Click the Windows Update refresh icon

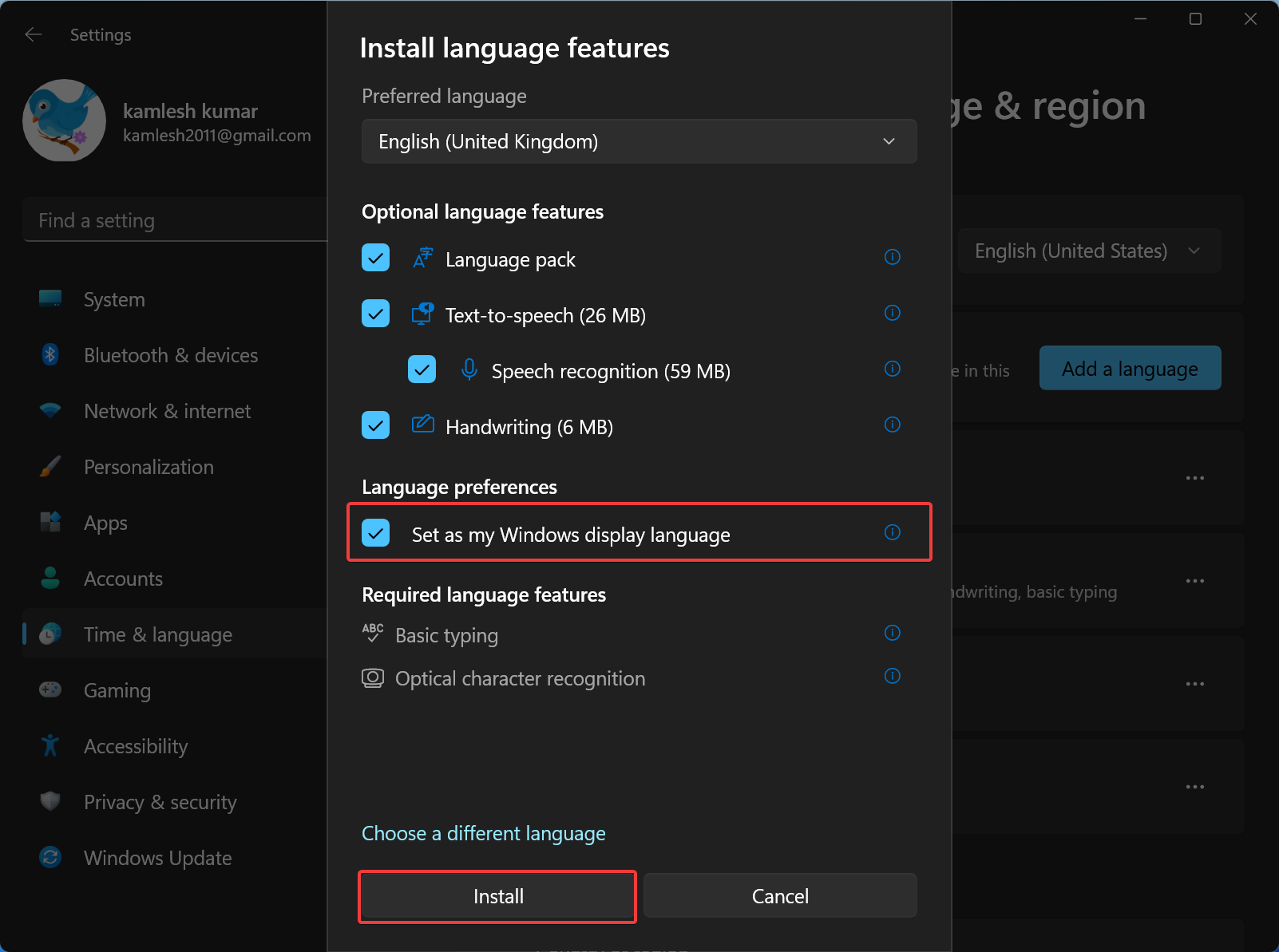pyautogui.click(x=50, y=857)
